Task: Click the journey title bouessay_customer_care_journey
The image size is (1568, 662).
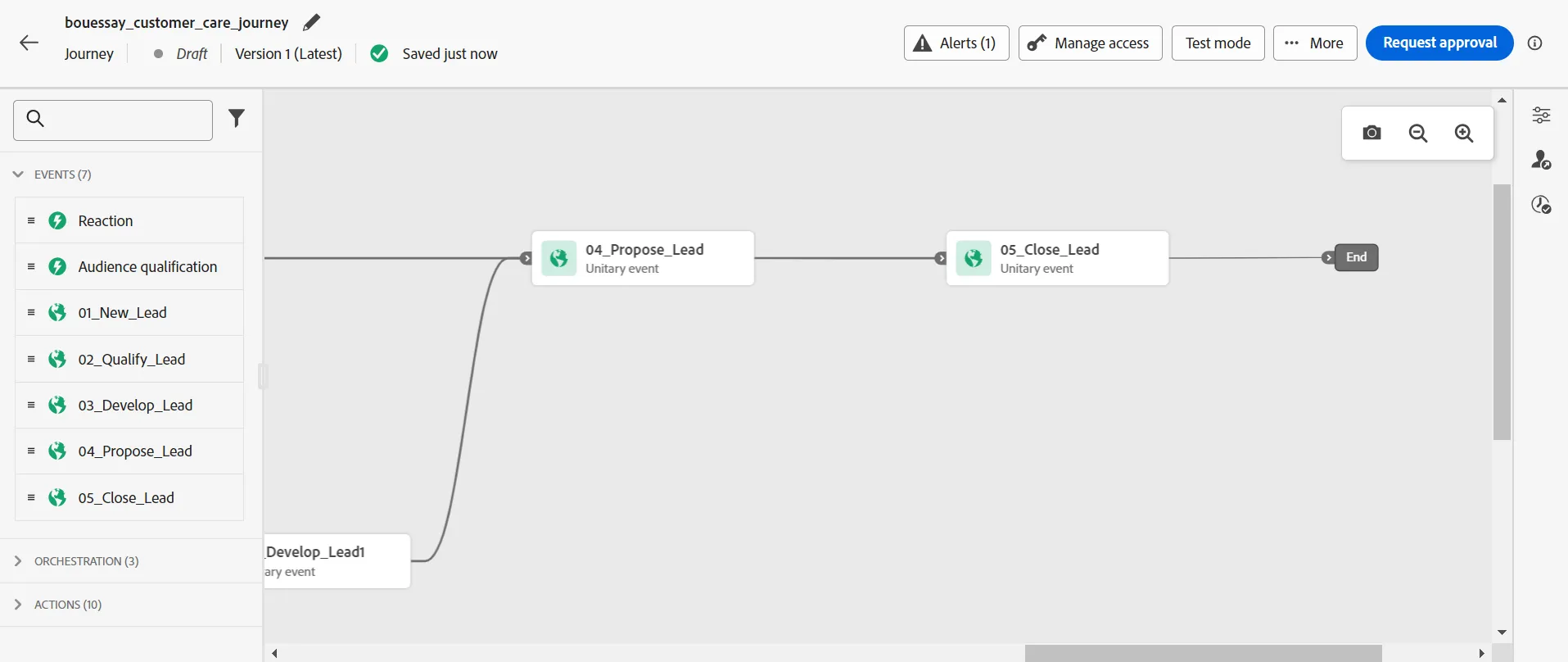Action: (x=176, y=23)
